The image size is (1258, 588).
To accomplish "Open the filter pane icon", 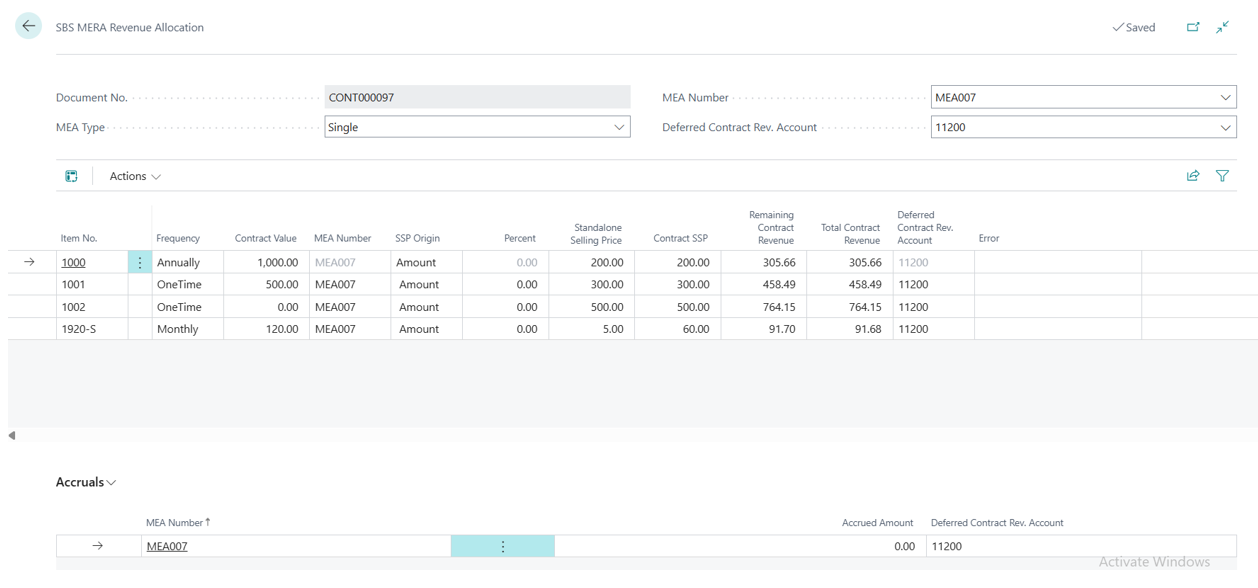I will [x=1222, y=176].
